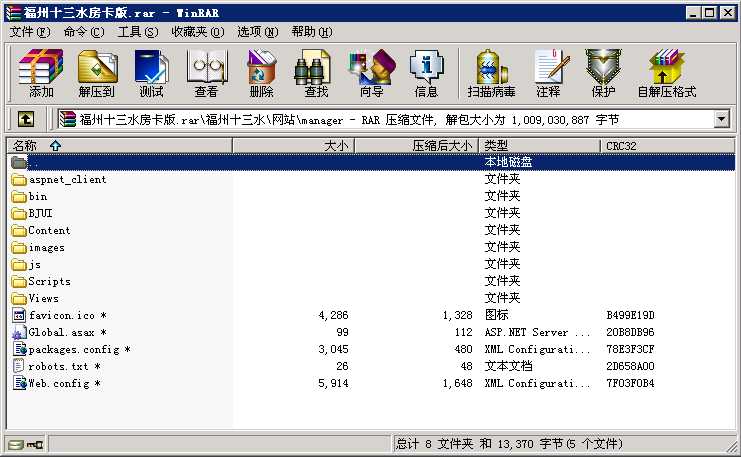
Task: Click the 查看 (View) toolbar icon
Action: coord(207,73)
